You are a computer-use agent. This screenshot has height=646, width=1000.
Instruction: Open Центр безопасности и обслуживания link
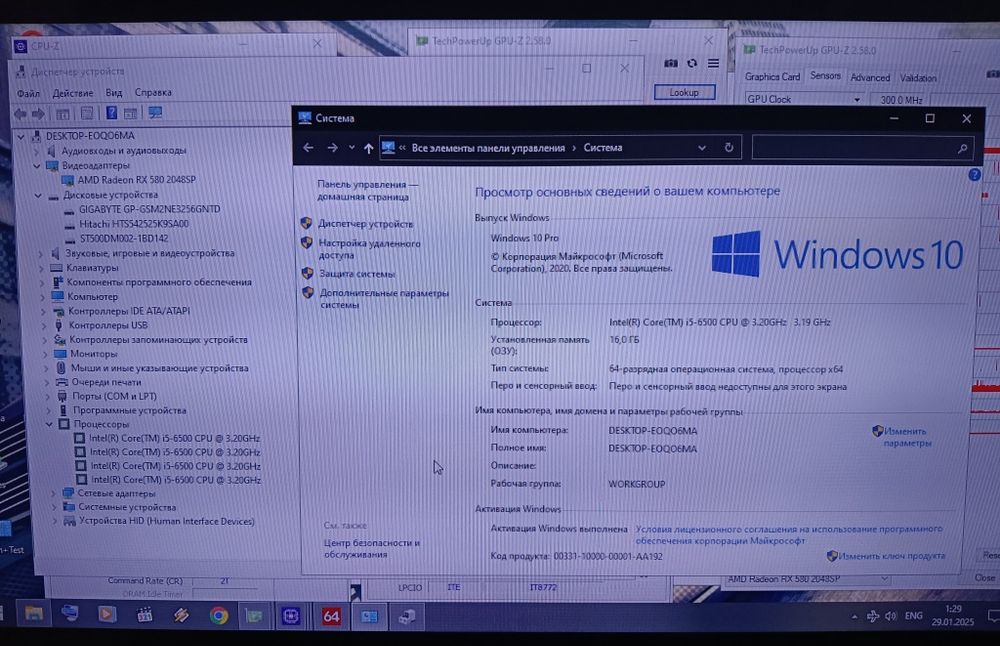click(372, 548)
